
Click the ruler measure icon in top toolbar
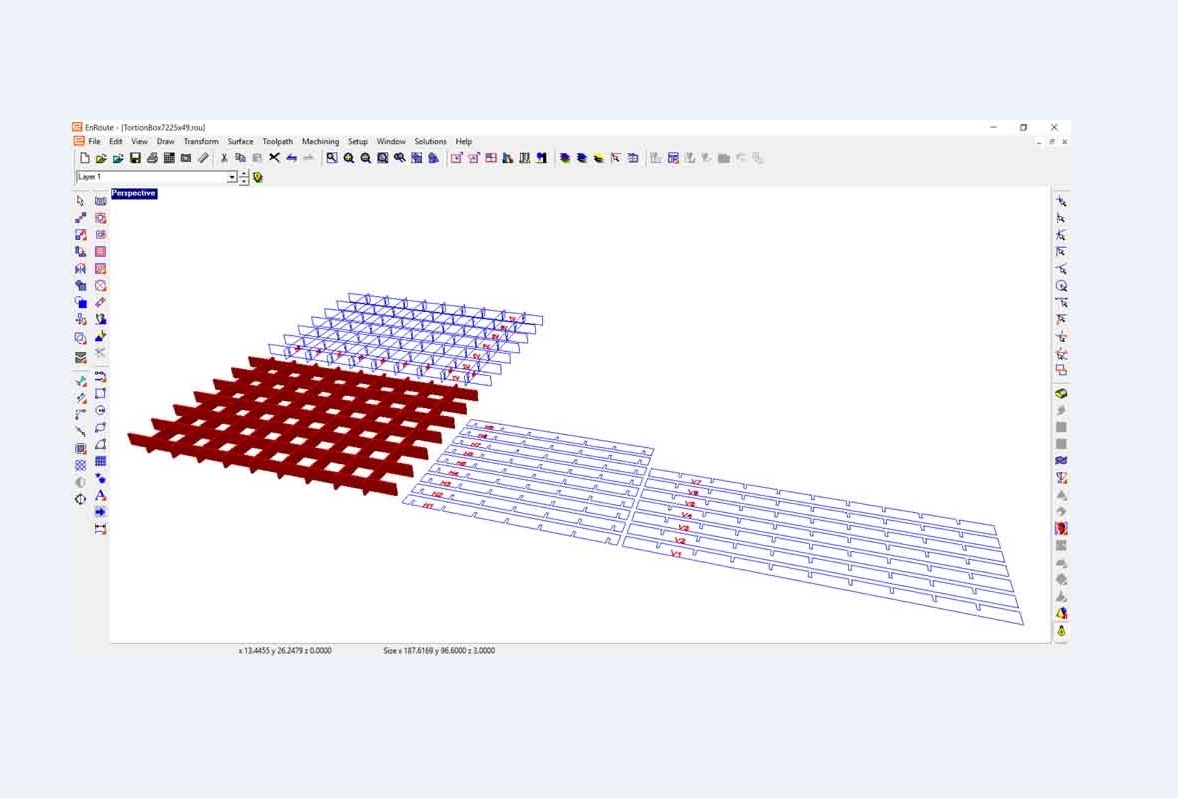pos(203,159)
